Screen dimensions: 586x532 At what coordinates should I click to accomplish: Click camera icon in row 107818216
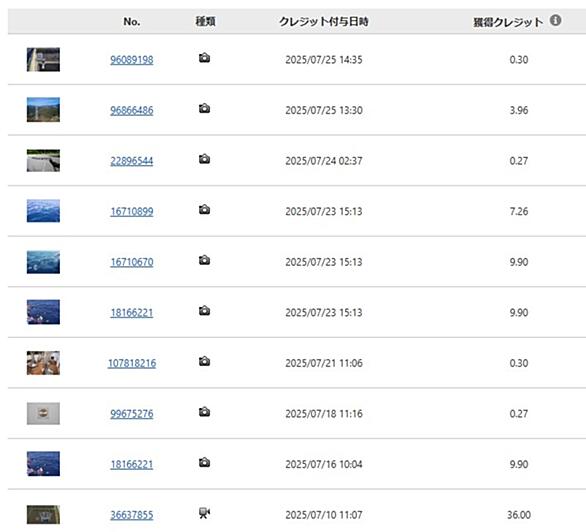[204, 361]
